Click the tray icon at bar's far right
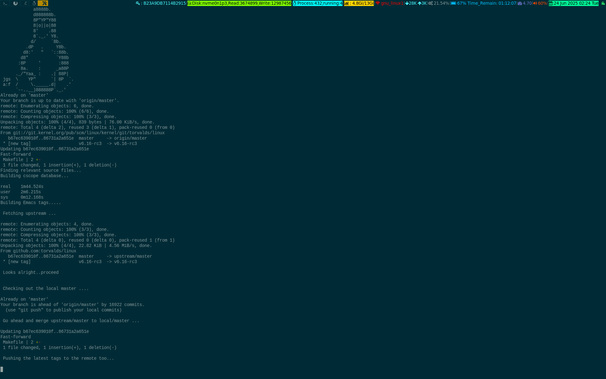 click(x=603, y=3)
